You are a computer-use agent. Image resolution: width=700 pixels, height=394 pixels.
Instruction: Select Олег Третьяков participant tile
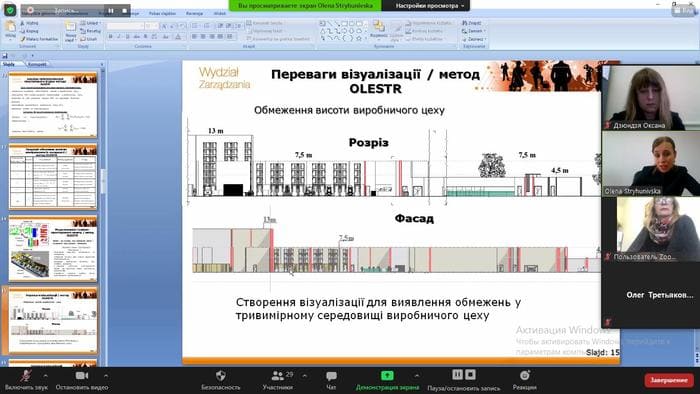[x=651, y=295]
